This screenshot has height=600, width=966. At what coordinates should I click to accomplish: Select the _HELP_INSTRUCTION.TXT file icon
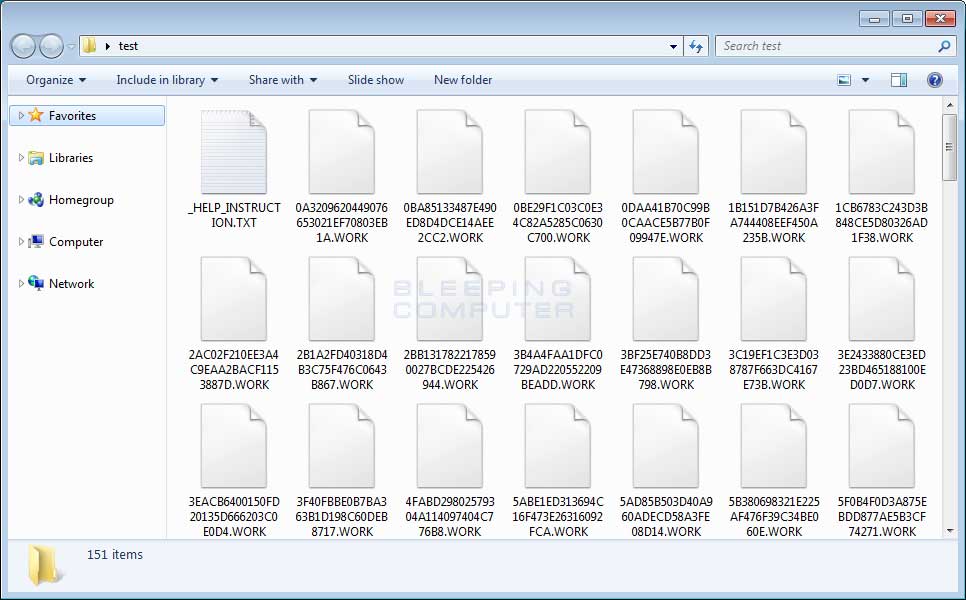(234, 152)
